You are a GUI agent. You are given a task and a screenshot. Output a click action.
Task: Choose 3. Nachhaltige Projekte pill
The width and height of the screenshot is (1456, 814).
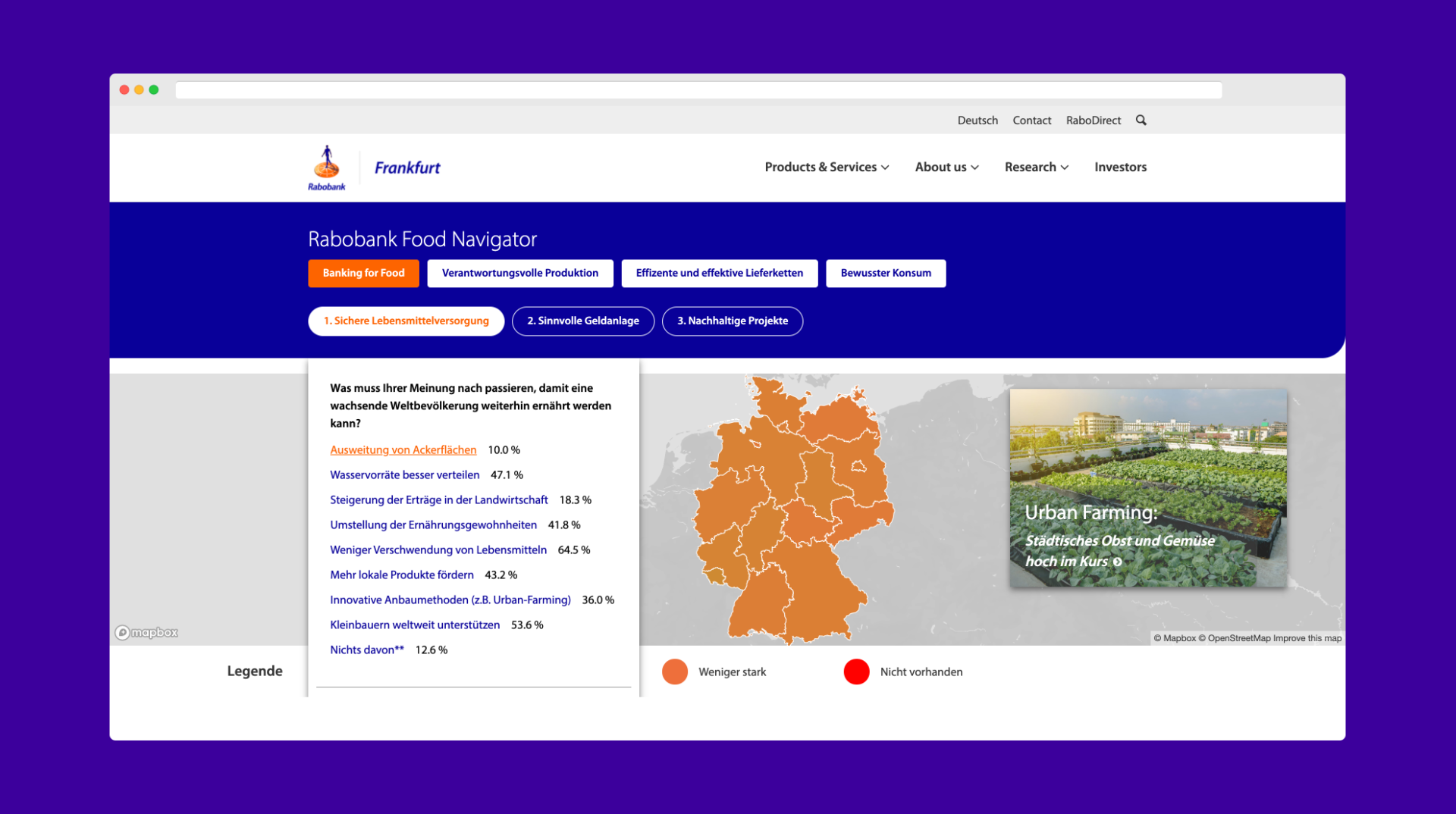[733, 321]
